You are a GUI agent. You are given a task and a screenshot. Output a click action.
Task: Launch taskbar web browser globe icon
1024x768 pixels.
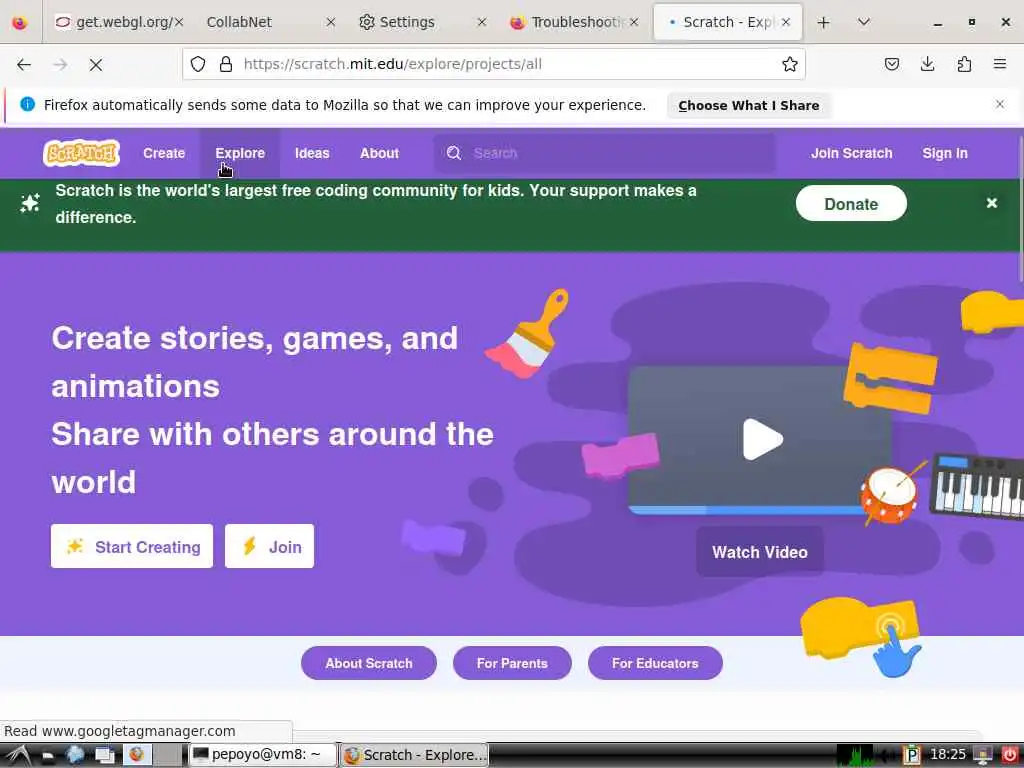click(74, 755)
